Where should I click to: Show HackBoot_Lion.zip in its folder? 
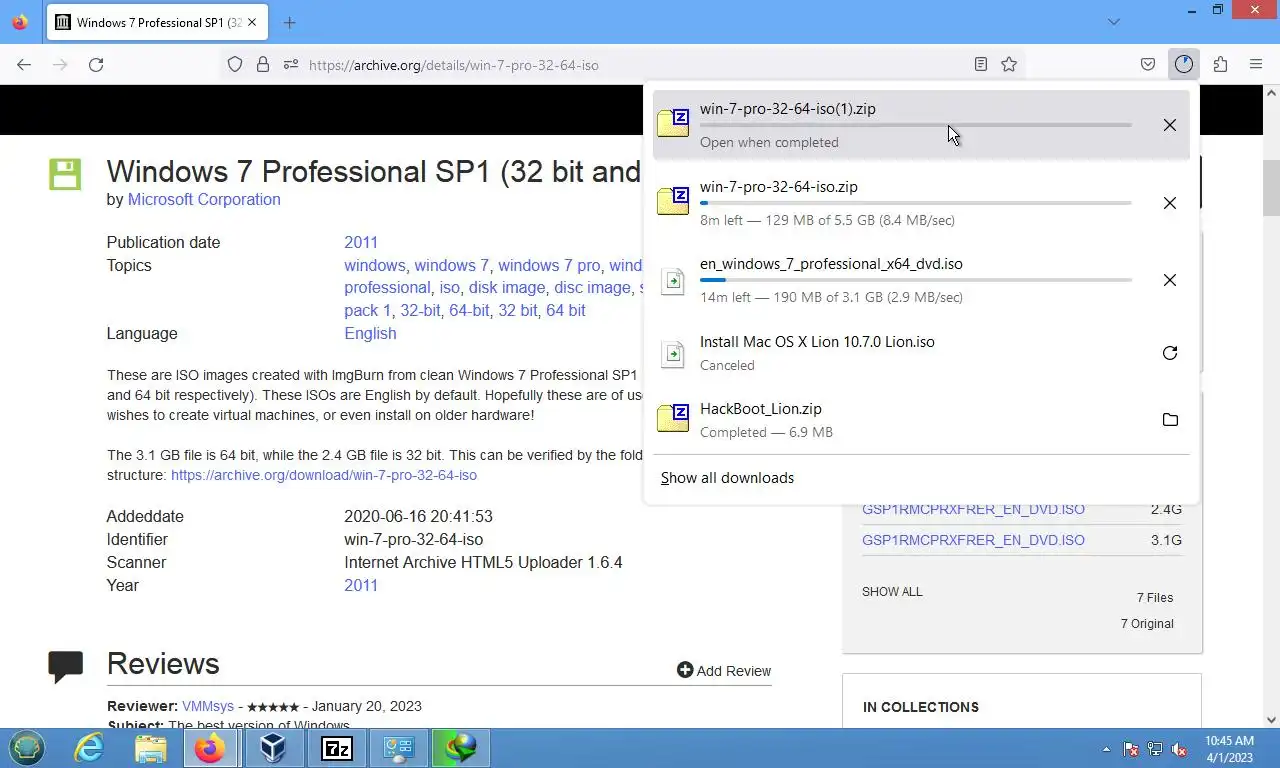point(1169,420)
